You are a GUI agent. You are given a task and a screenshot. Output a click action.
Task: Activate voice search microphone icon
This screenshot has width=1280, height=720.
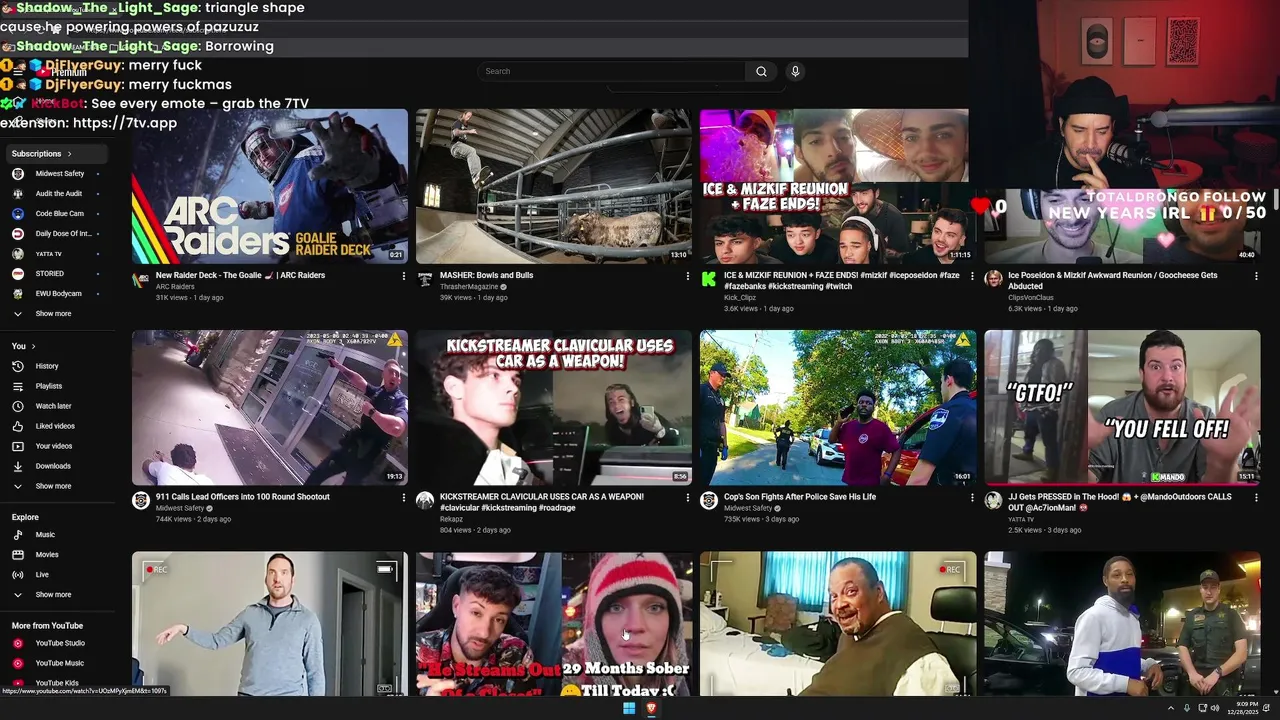pyautogui.click(x=795, y=71)
